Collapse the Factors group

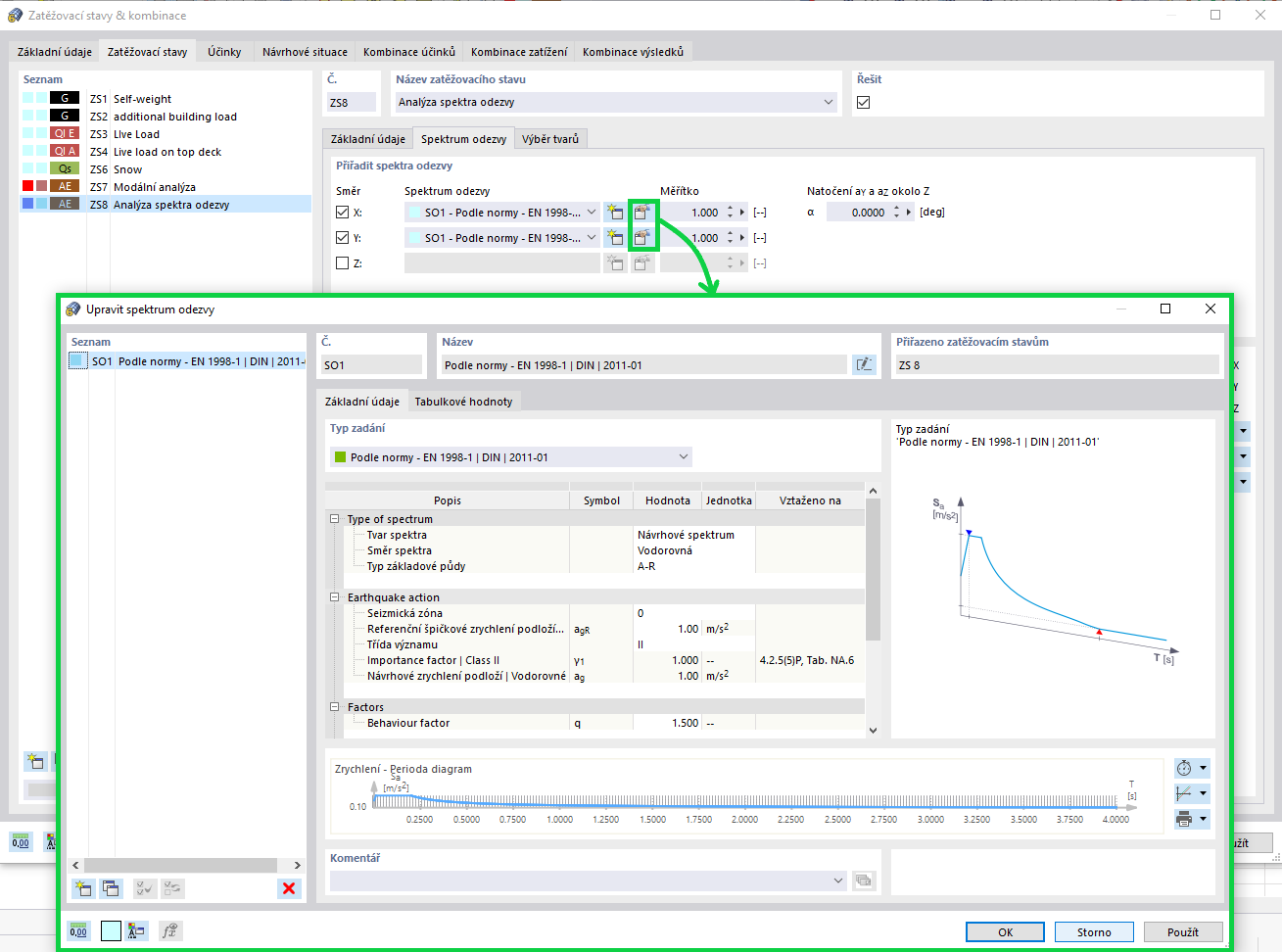pos(334,707)
